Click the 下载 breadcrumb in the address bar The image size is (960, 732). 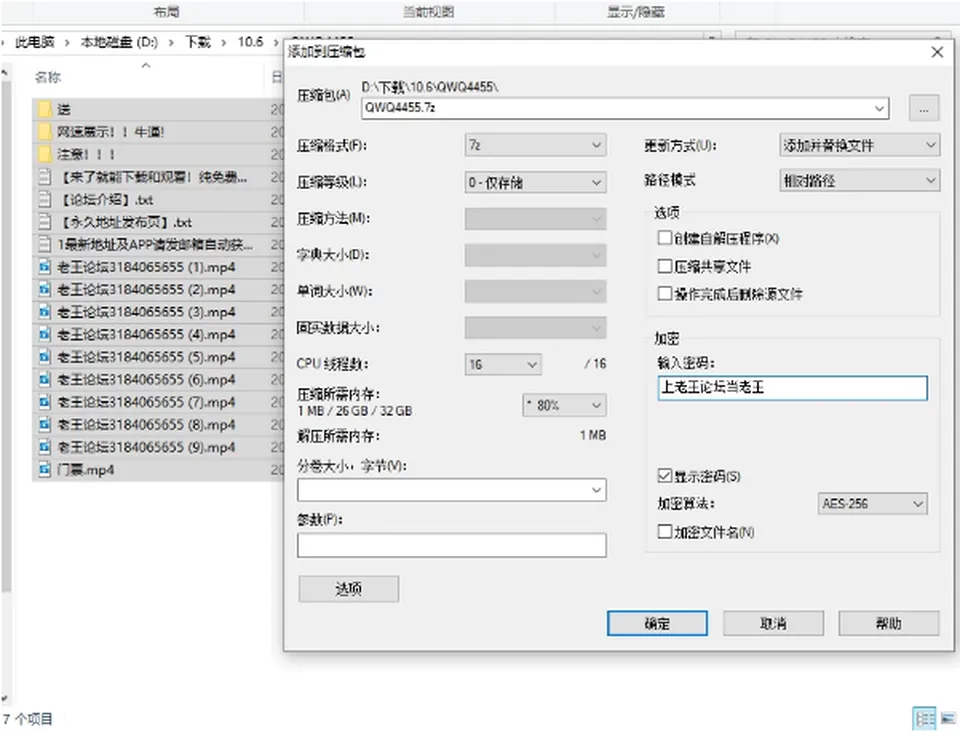pyautogui.click(x=198, y=42)
